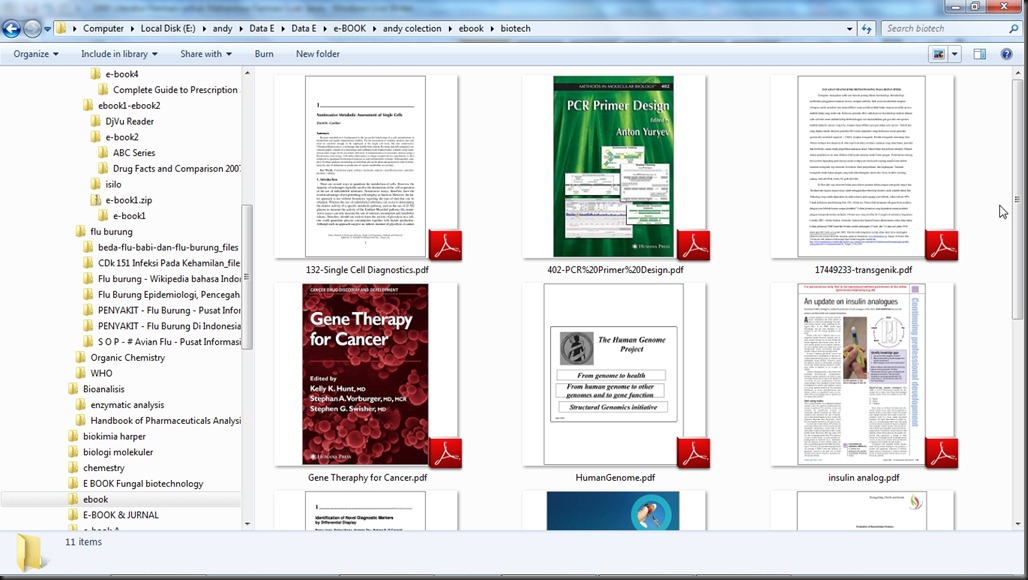Viewport: 1028px width, 580px height.
Task: Click the chemestry folder icon
Action: (73, 467)
